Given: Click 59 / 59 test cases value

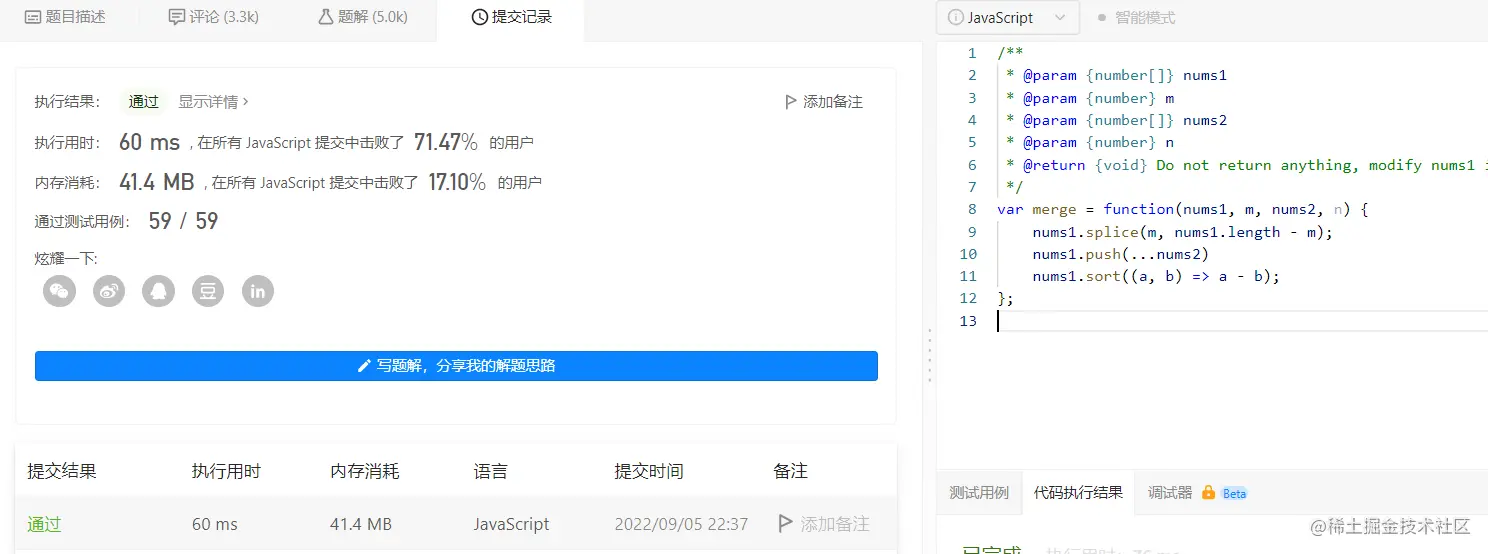Looking at the screenshot, I should (183, 222).
